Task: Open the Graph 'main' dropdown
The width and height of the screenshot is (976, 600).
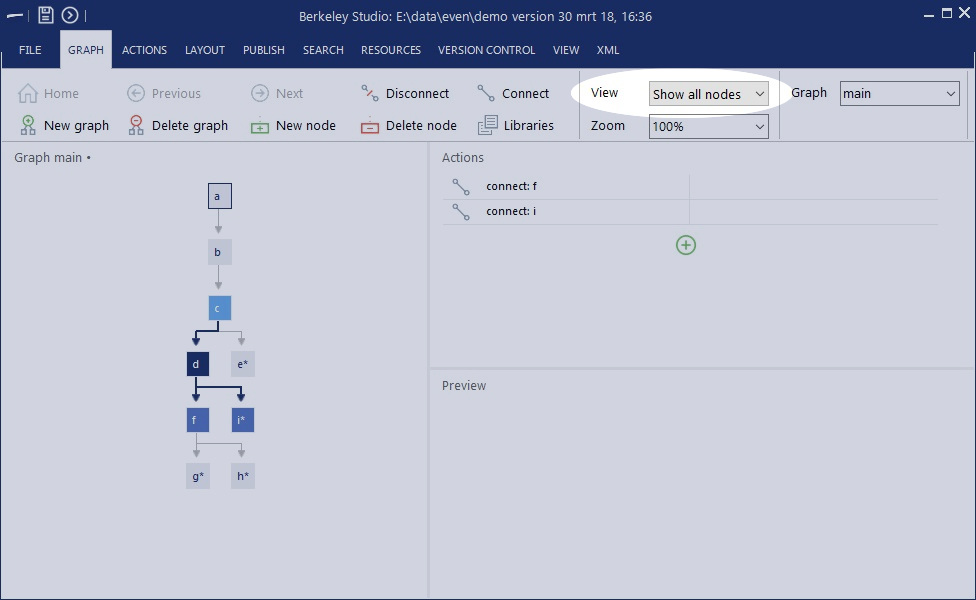Action: (899, 93)
